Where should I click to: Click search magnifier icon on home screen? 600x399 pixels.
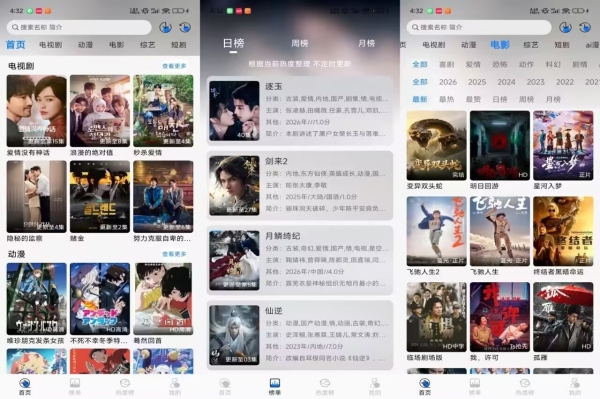[15, 27]
